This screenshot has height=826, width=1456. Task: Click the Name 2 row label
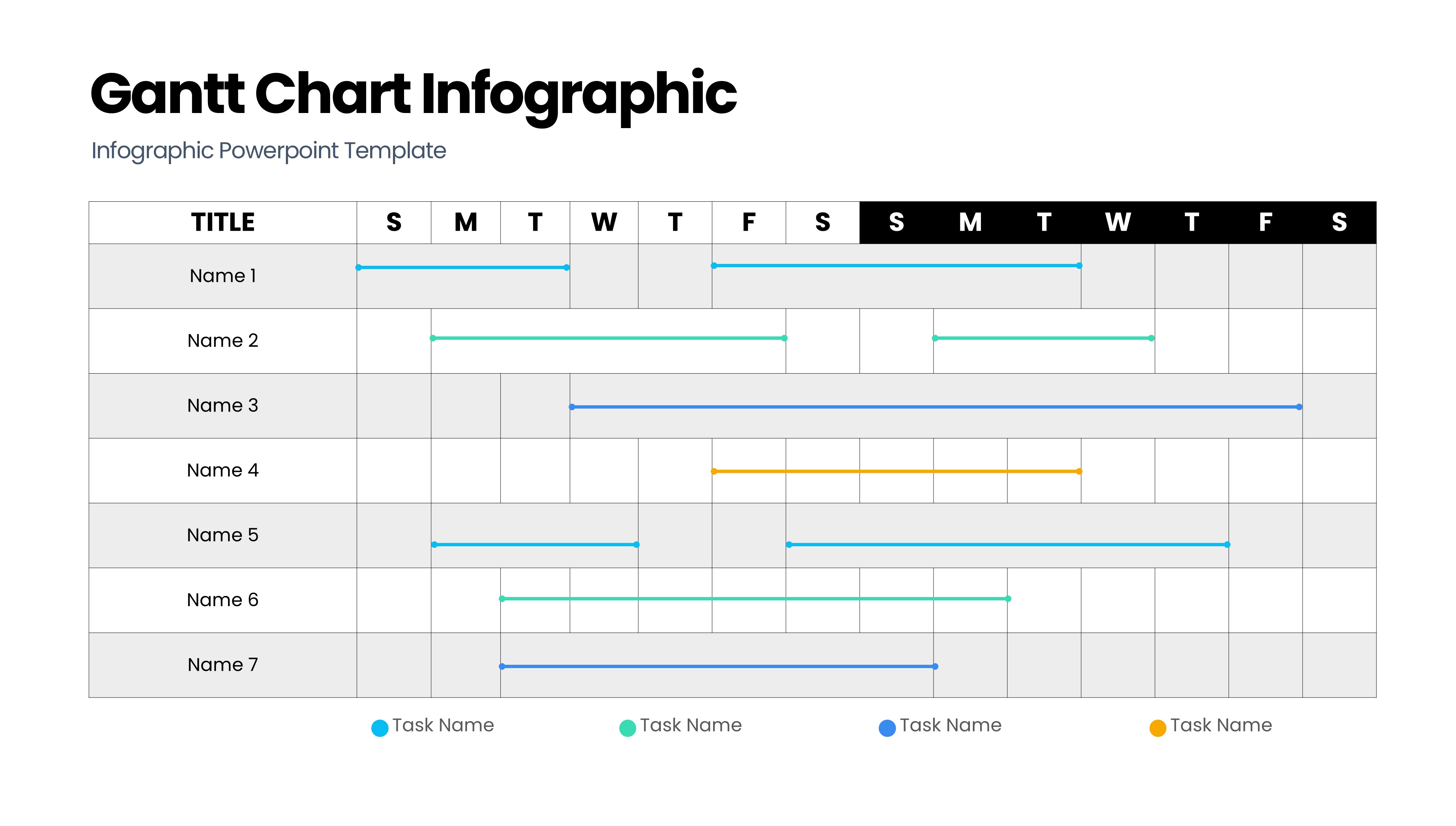pos(223,341)
